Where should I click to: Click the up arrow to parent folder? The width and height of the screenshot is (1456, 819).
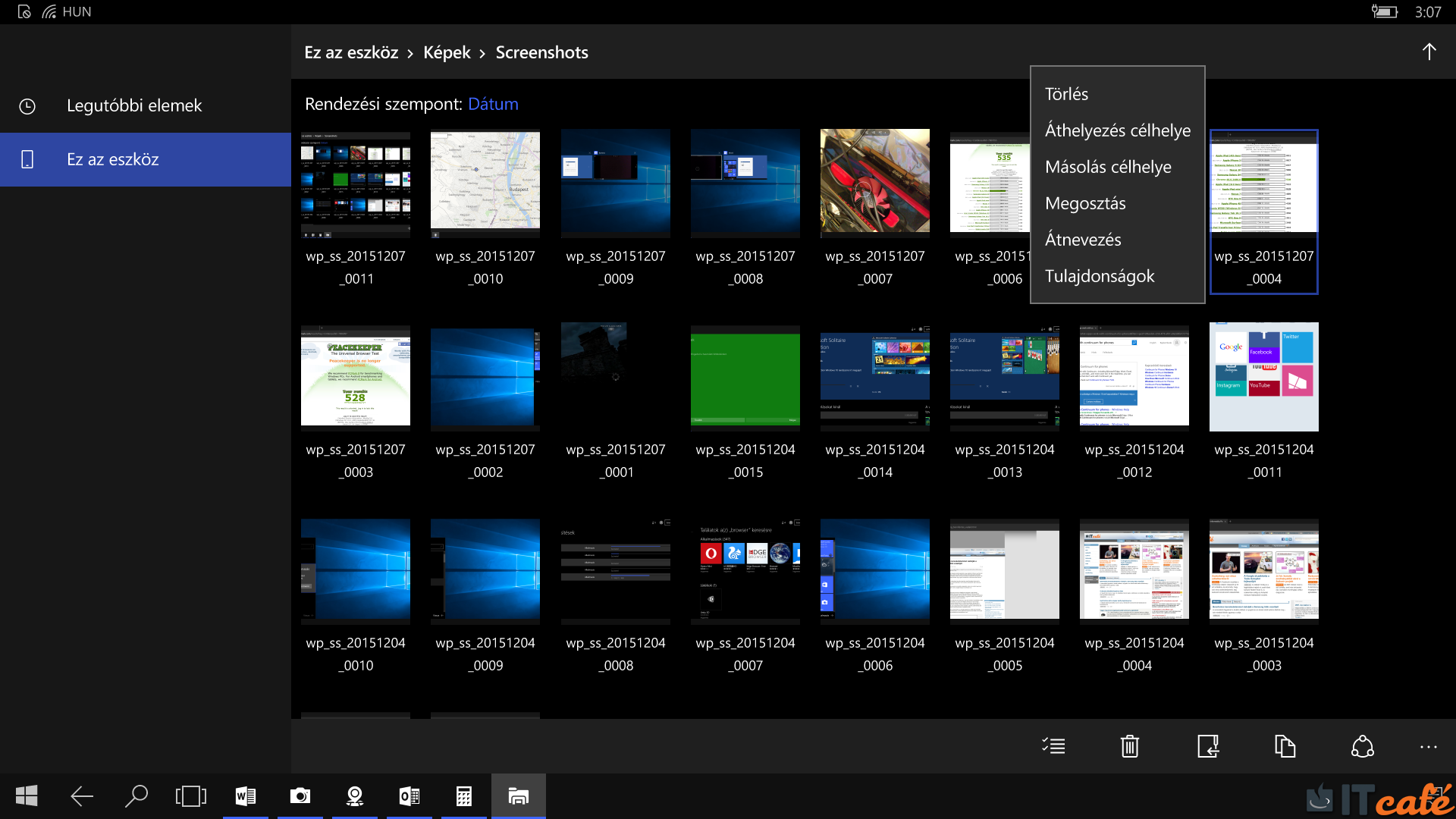1429,52
